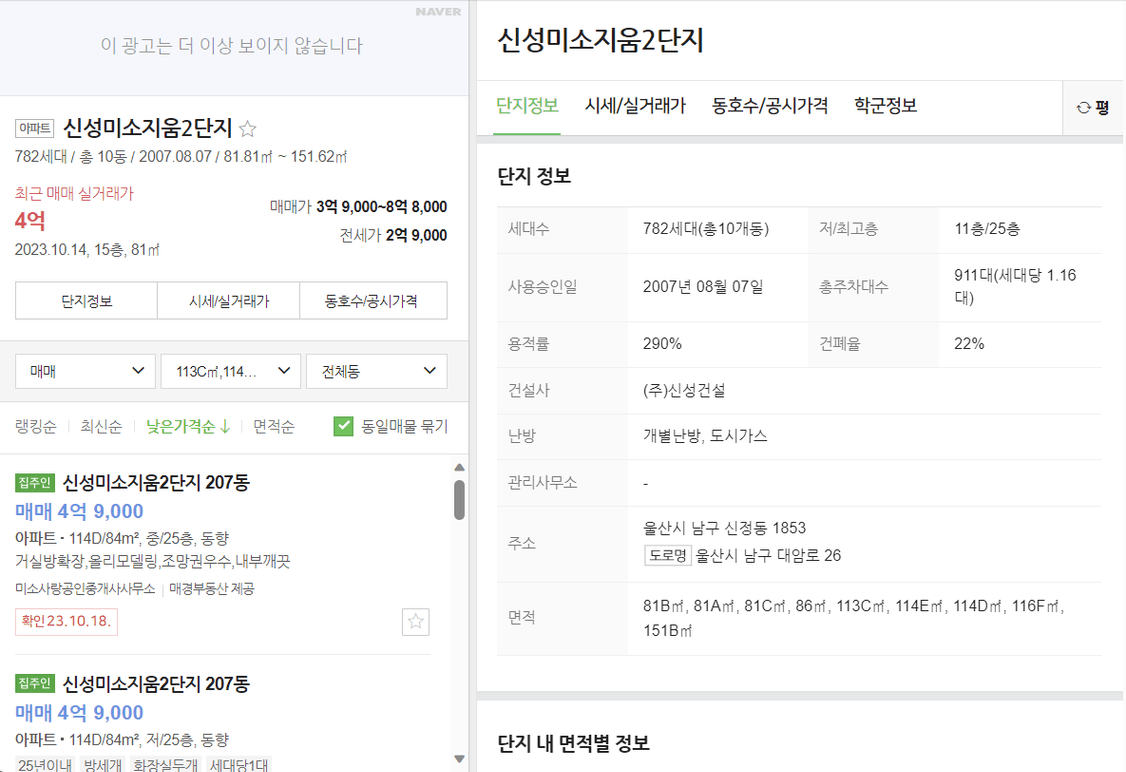
Task: Click the 22% 건폐율 value
Action: [x=969, y=344]
